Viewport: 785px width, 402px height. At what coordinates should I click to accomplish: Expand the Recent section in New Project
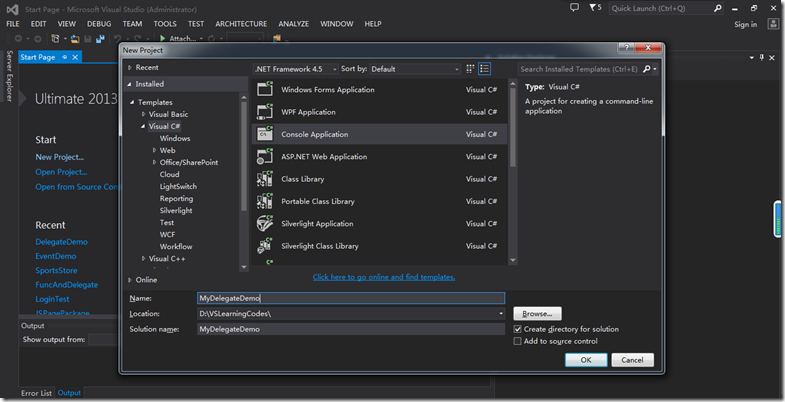tap(130, 68)
